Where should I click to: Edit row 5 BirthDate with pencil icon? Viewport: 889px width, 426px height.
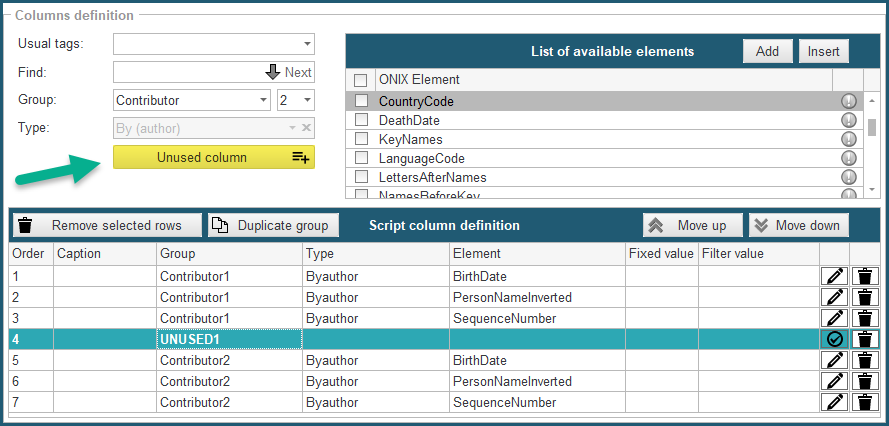[835, 360]
